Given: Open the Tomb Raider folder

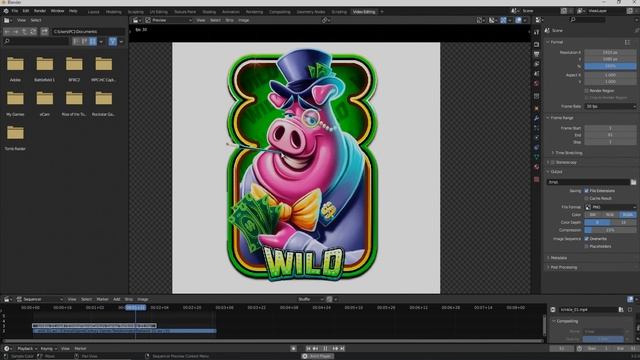Looking at the screenshot, I should click(x=15, y=137).
